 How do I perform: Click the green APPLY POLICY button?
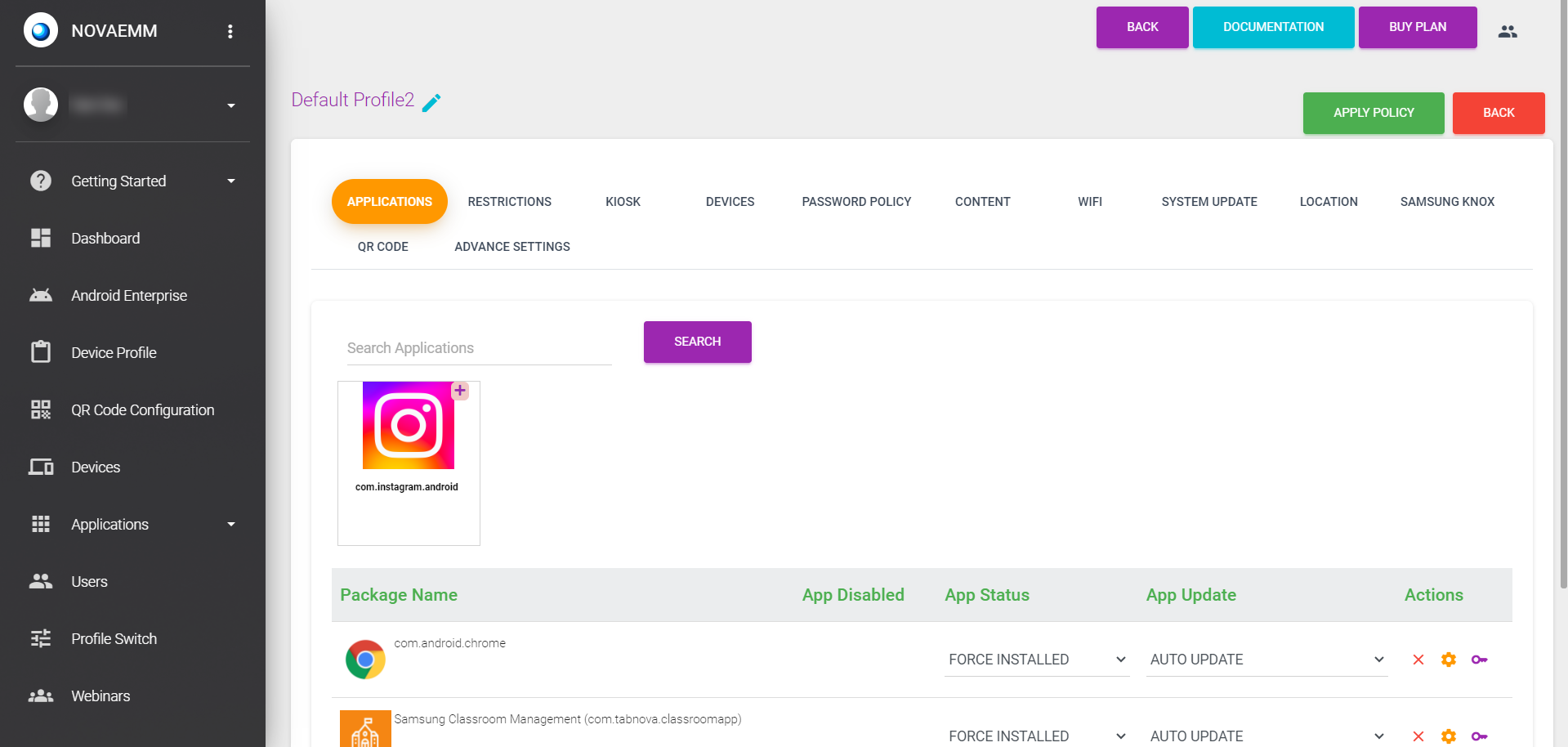click(1374, 113)
